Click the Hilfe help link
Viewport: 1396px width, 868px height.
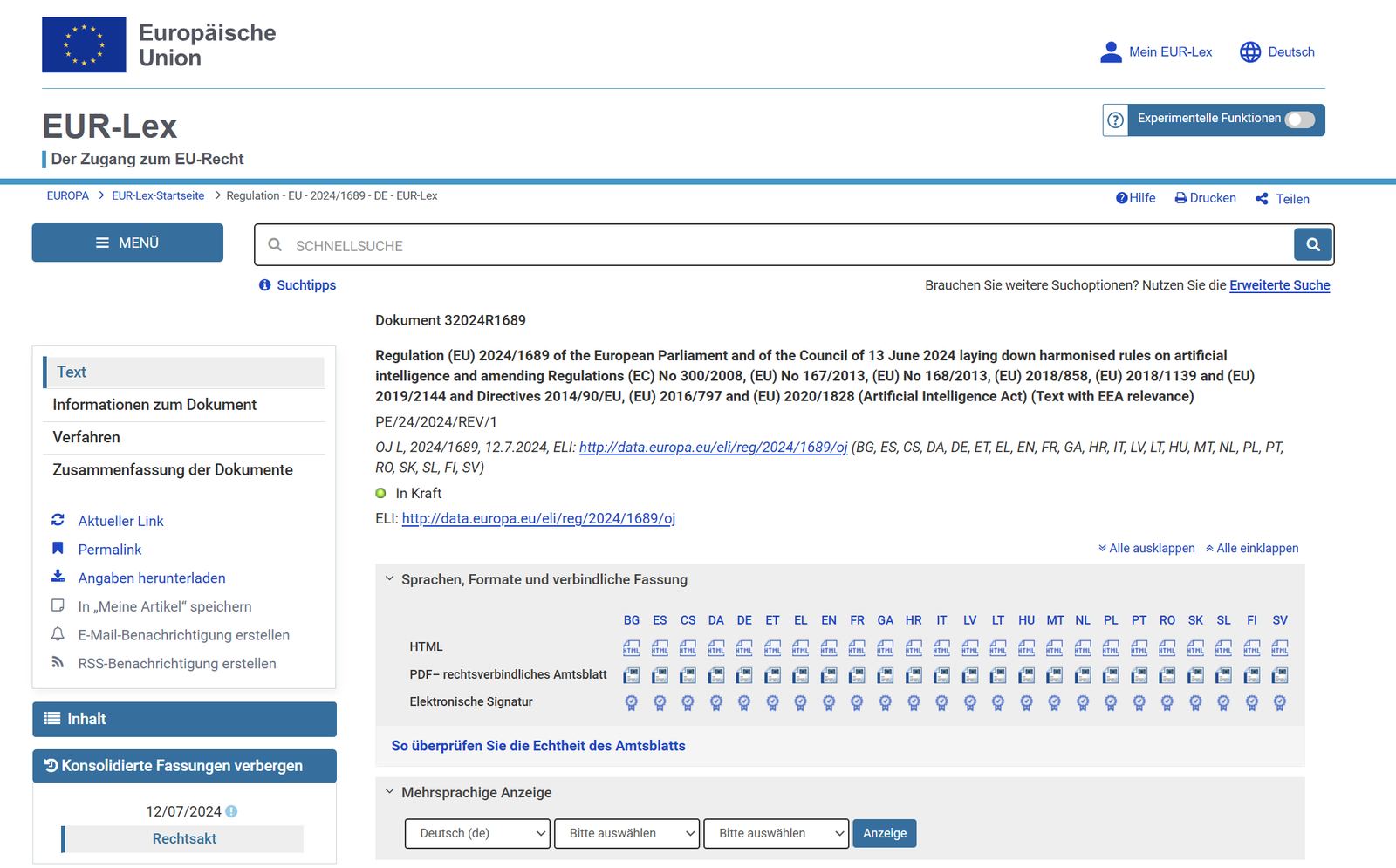tap(1136, 198)
